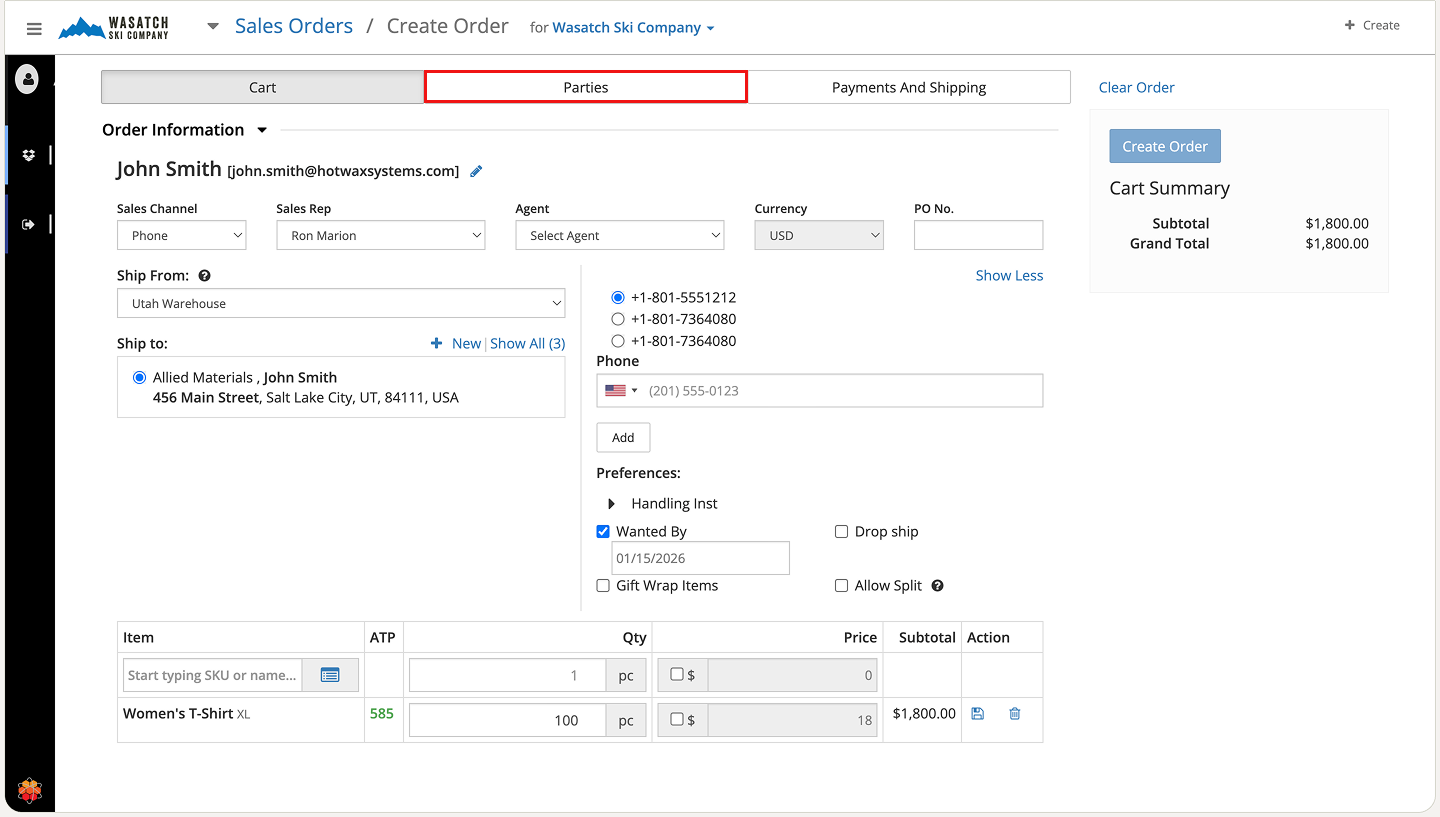Select the second phone number +1-801-7364080

[617, 319]
